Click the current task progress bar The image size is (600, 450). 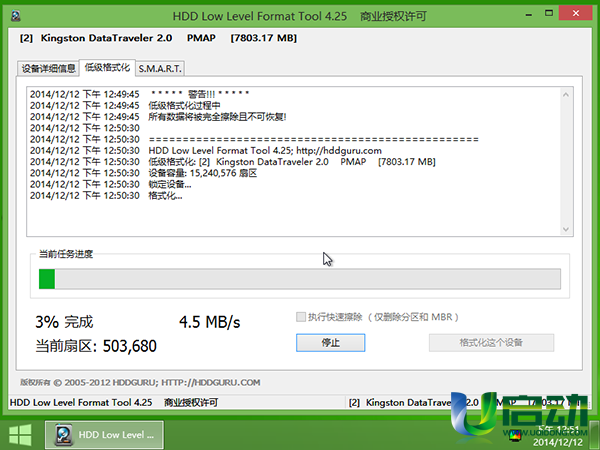click(x=300, y=279)
